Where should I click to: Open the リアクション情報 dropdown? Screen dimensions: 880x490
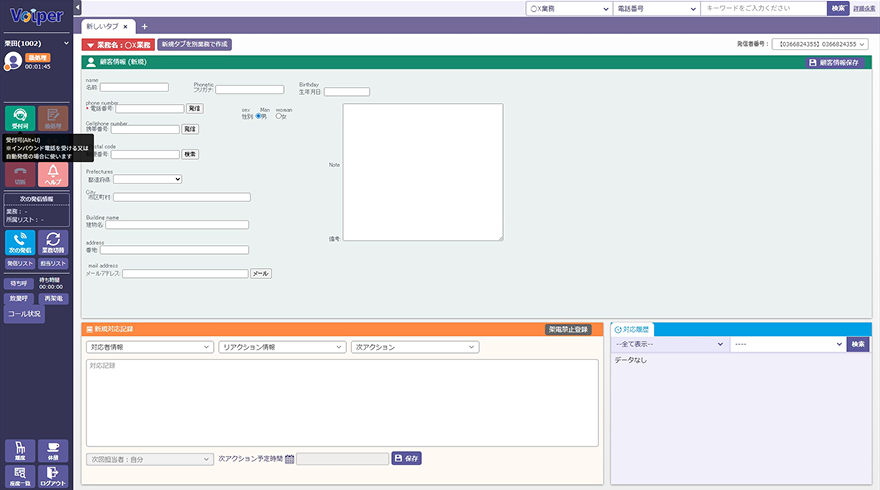click(282, 347)
